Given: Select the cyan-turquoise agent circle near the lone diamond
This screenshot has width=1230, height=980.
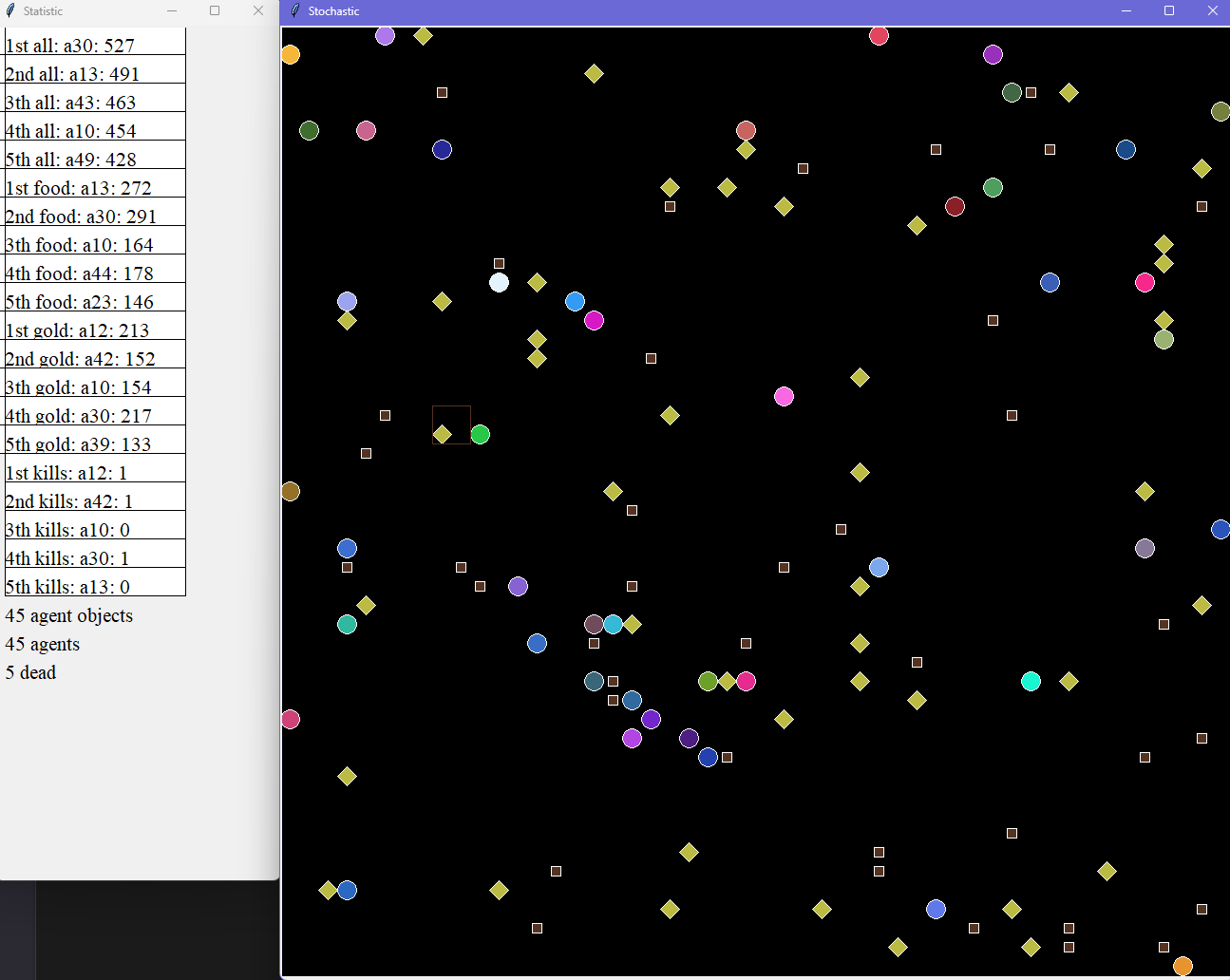Looking at the screenshot, I should [x=1031, y=681].
